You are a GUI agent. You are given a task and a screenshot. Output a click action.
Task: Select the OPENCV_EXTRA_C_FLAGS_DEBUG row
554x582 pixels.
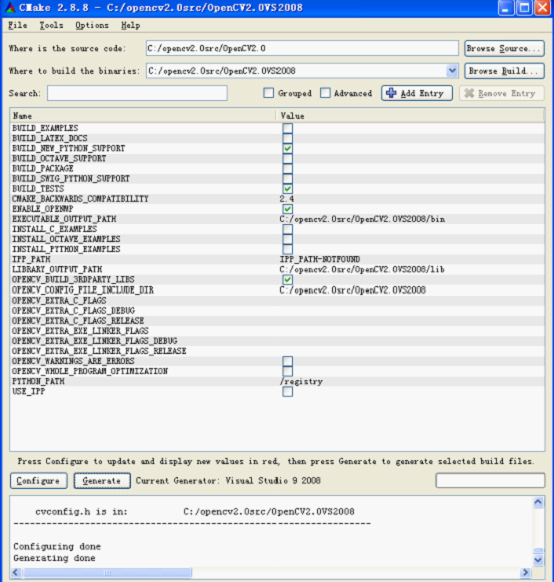click(278, 310)
